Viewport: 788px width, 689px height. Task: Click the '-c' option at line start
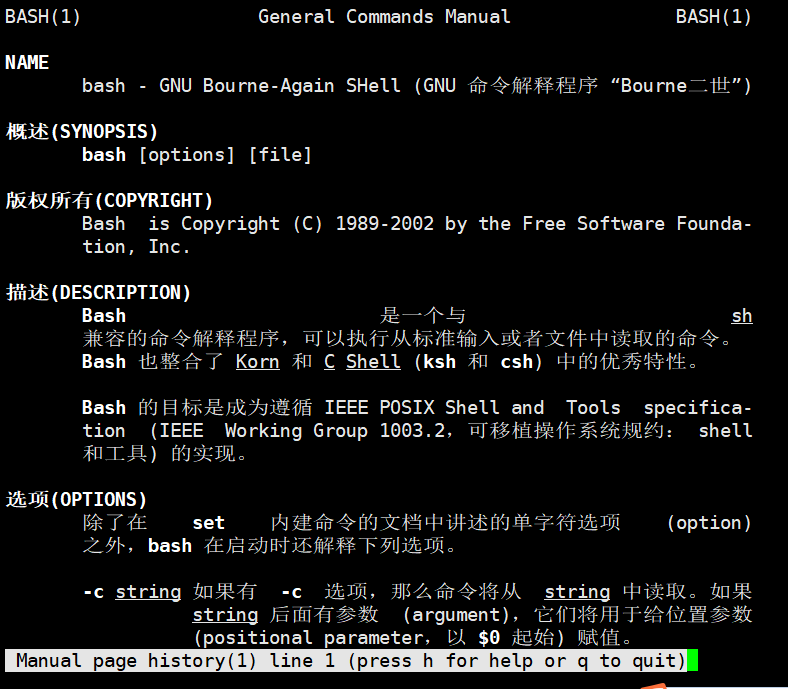coord(93,592)
